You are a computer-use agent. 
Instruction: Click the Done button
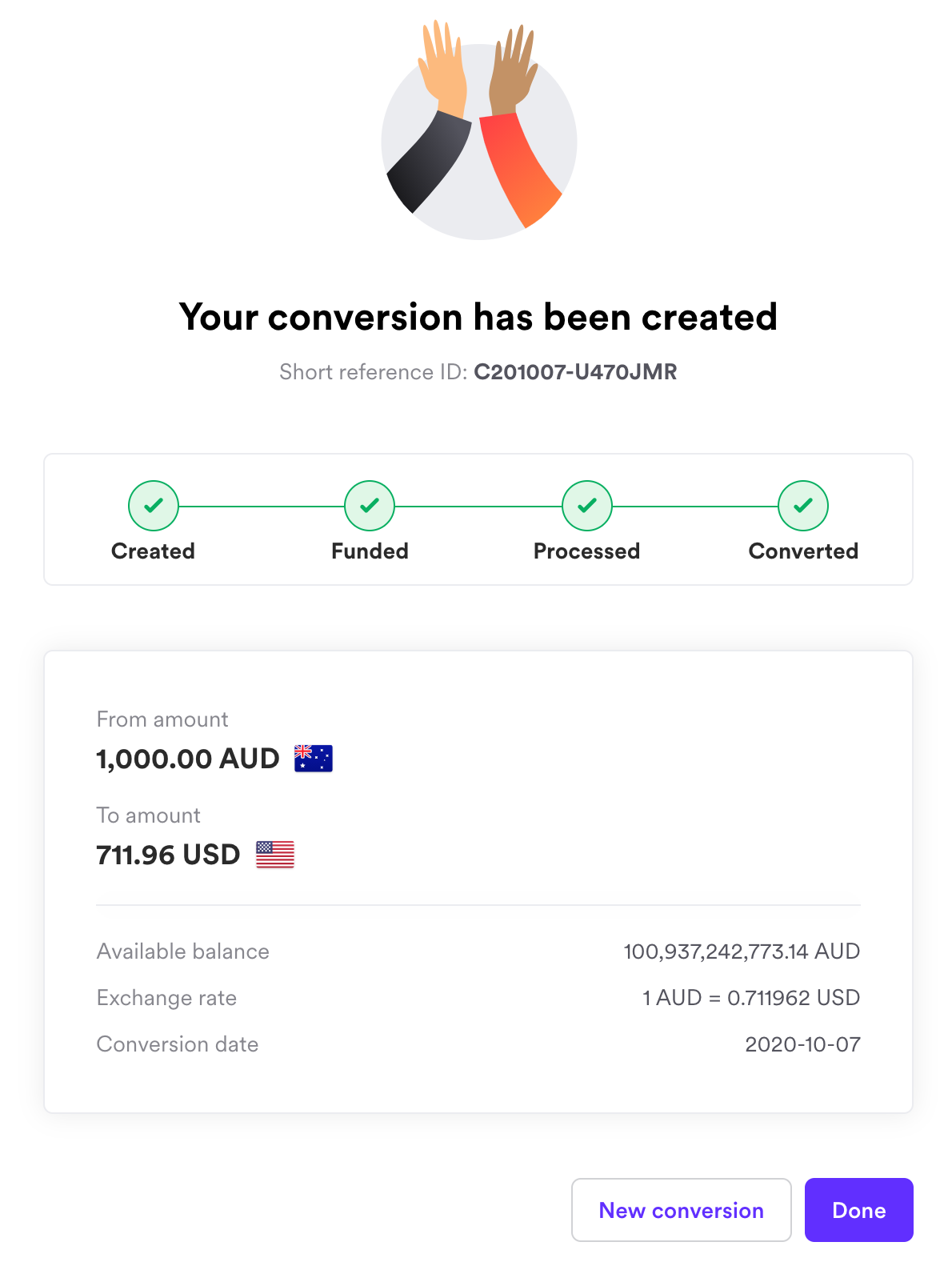click(858, 1210)
